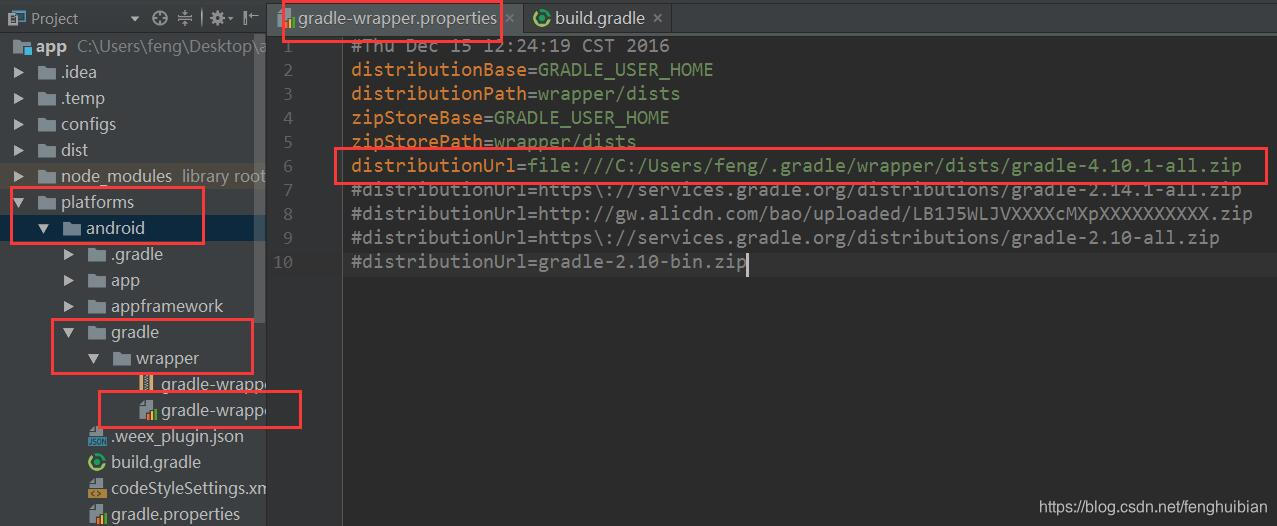1277x526 pixels.
Task: Click the .gradle folder icon
Action: pos(97,254)
